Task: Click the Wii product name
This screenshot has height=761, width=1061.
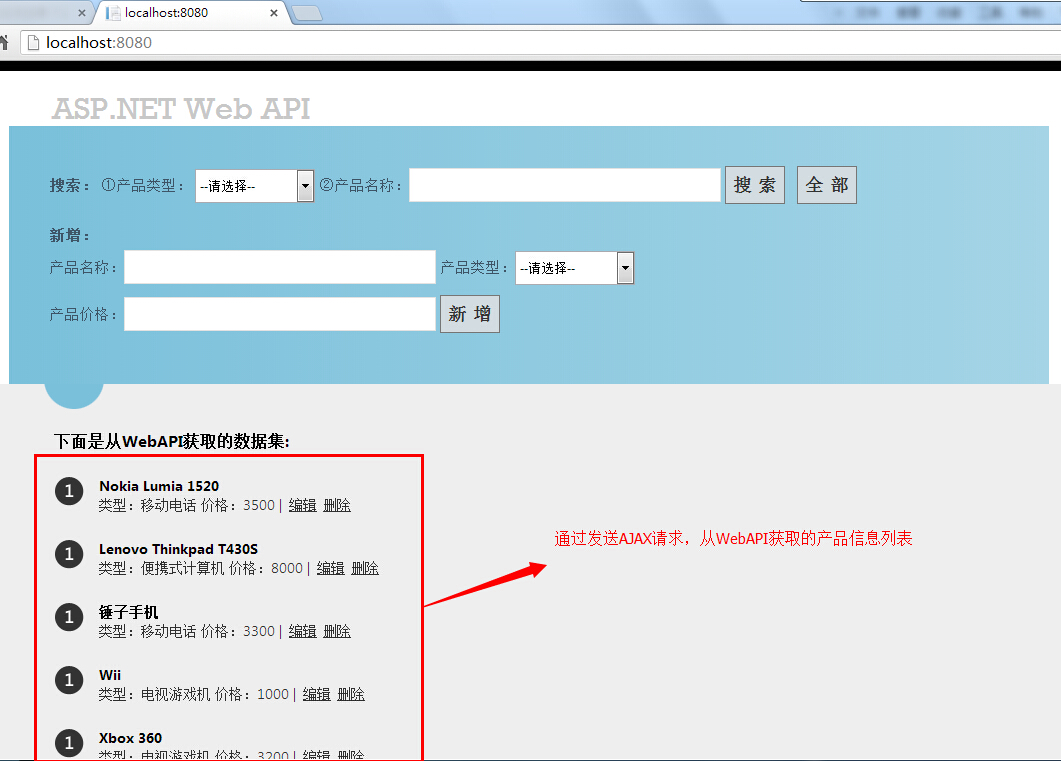Action: 110,675
